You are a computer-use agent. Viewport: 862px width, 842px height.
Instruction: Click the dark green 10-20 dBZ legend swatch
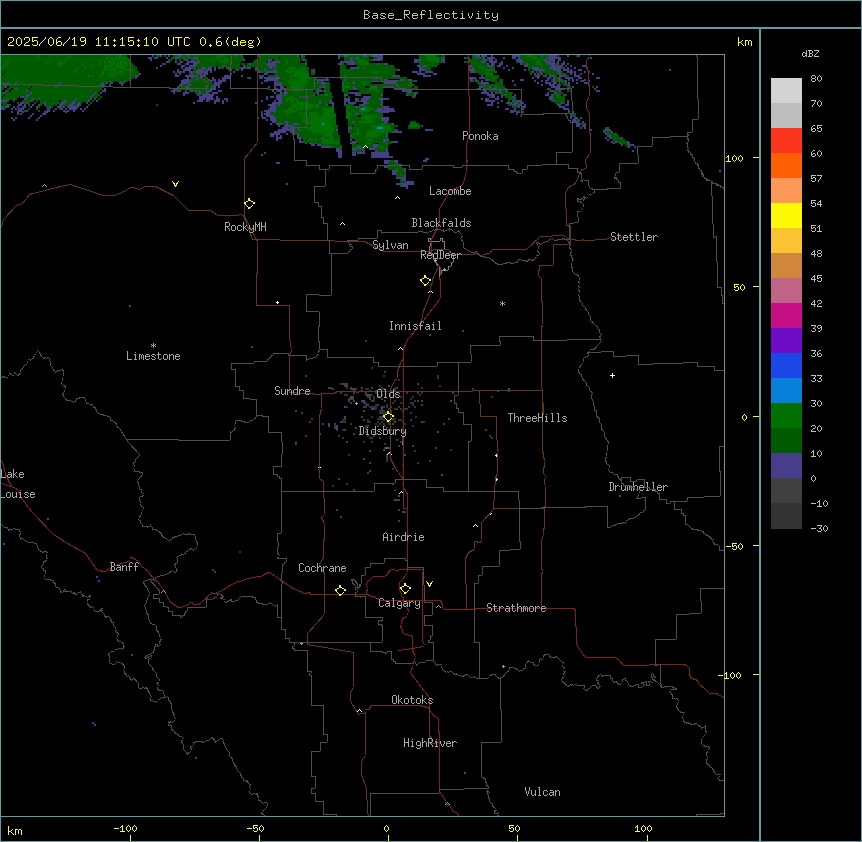[786, 441]
